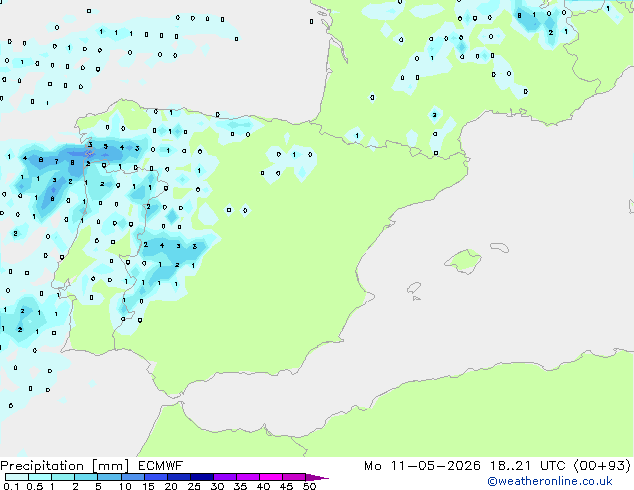The image size is (634, 490).
Task: Select the legend swatch between 0.5 and 1
Action: [x=40, y=477]
